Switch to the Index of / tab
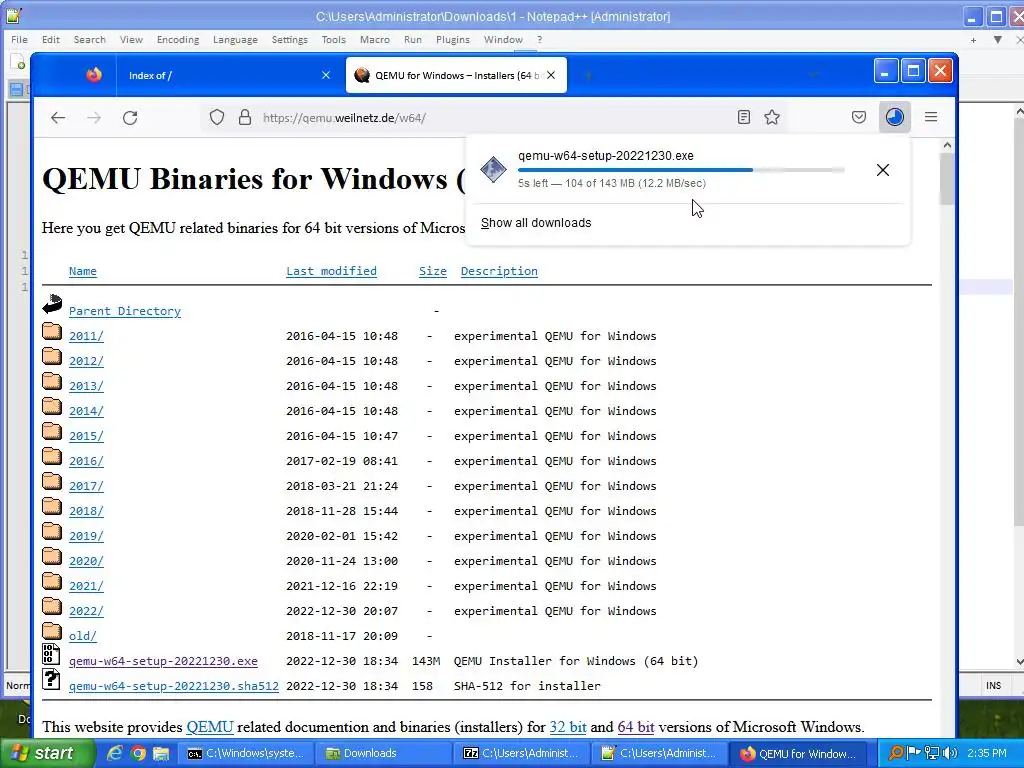The height and width of the screenshot is (768, 1024). 227,75
